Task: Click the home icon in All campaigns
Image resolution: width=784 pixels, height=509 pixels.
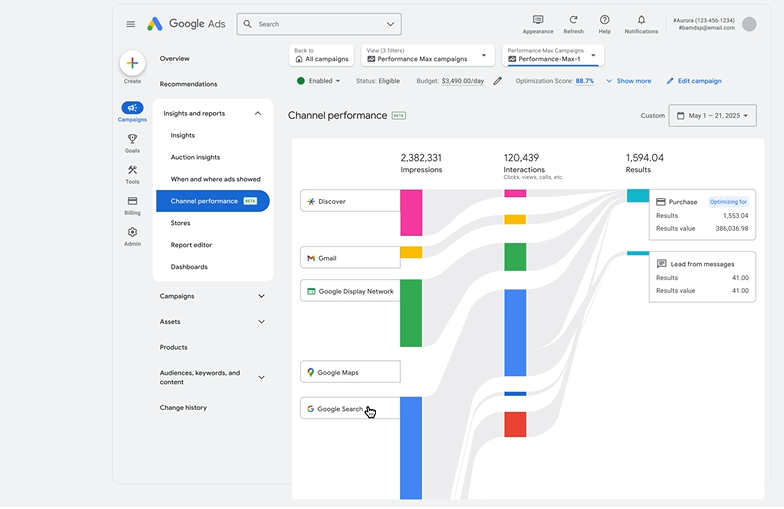Action: 299,59
